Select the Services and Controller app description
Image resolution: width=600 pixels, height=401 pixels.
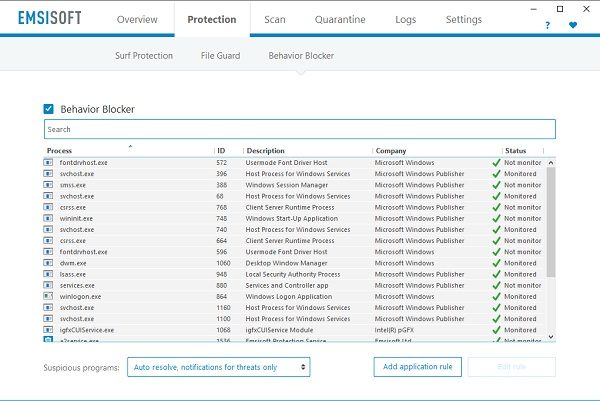point(287,285)
